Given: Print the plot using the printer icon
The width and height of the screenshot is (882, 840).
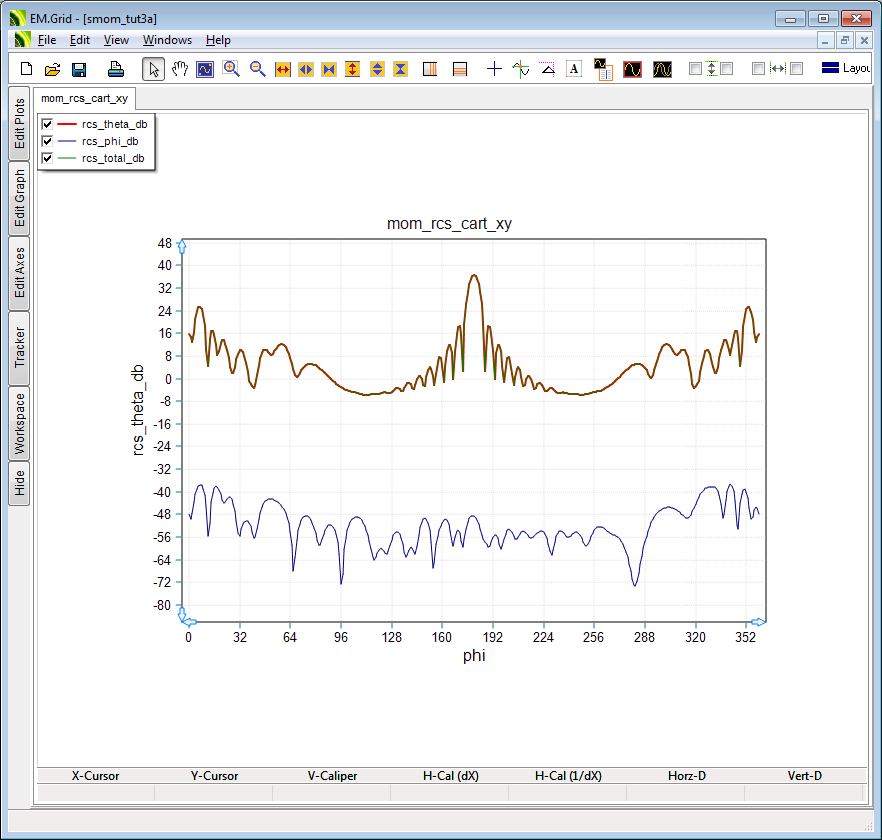Looking at the screenshot, I should [x=116, y=69].
